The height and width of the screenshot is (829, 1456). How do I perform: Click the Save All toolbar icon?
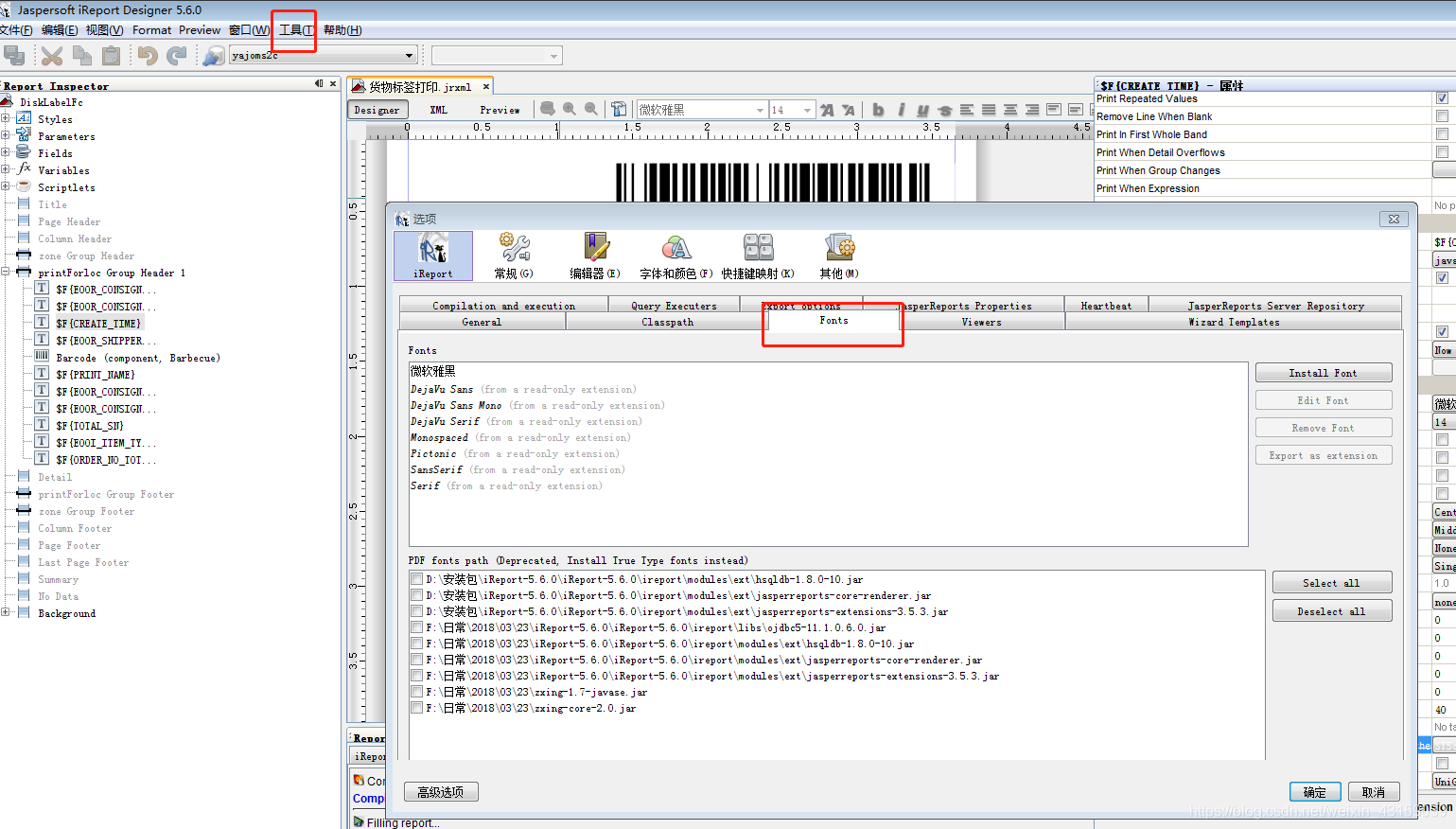coord(14,56)
